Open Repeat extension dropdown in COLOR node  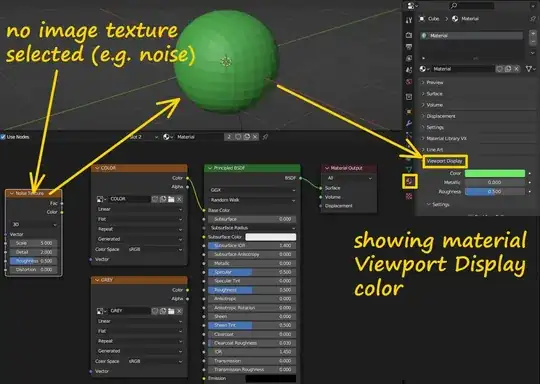pos(139,229)
